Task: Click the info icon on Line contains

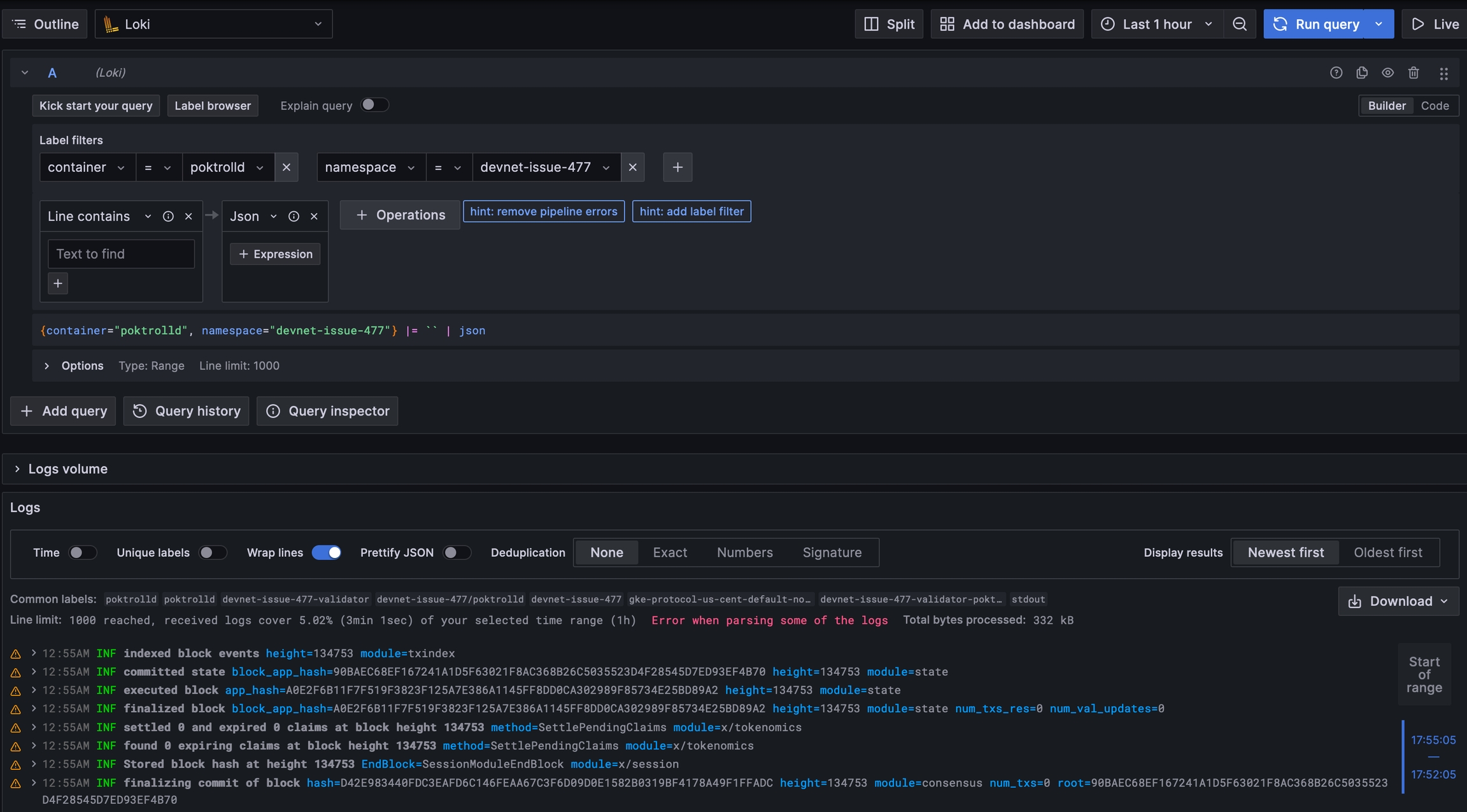Action: click(168, 216)
